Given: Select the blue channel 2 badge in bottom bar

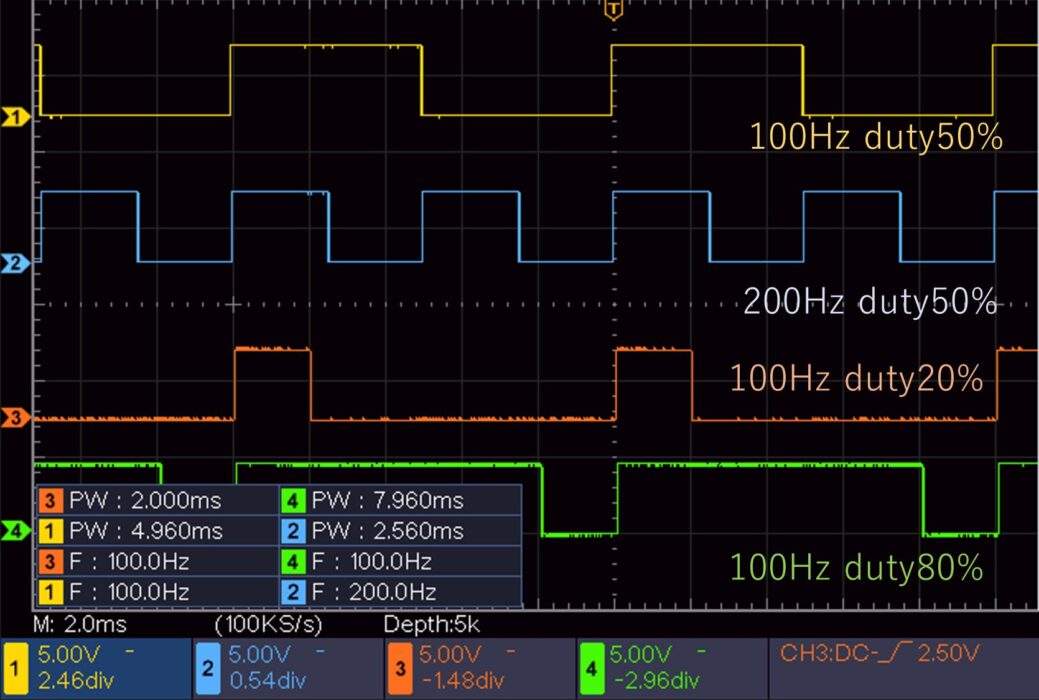Looking at the screenshot, I should (x=207, y=669).
